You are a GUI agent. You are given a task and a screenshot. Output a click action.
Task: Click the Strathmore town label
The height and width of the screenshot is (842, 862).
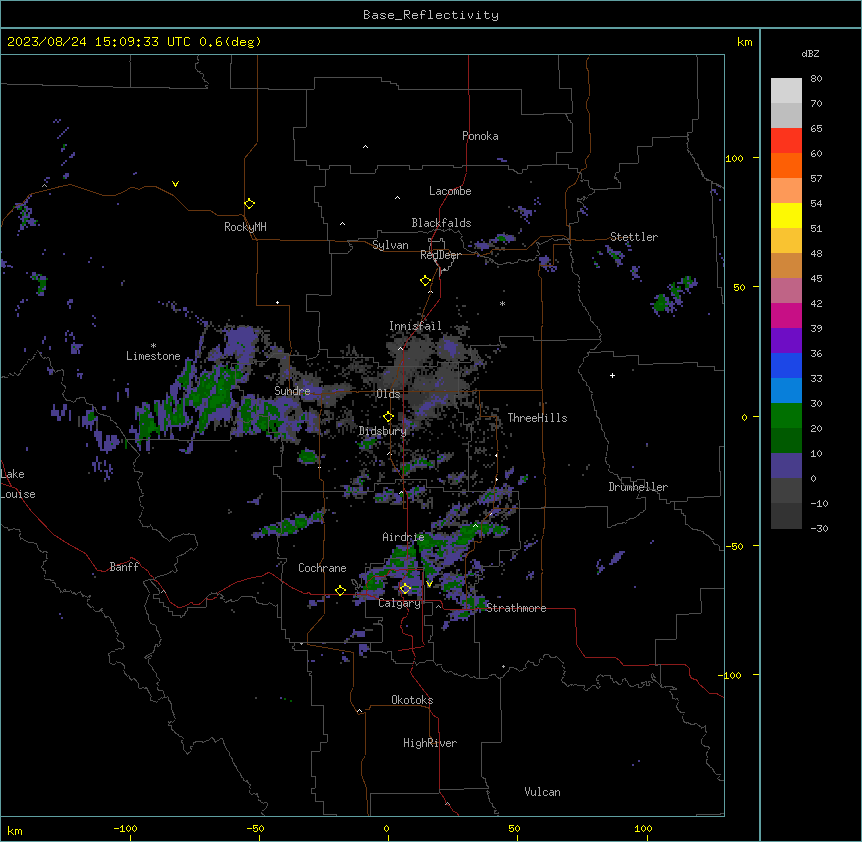pyautogui.click(x=516, y=608)
